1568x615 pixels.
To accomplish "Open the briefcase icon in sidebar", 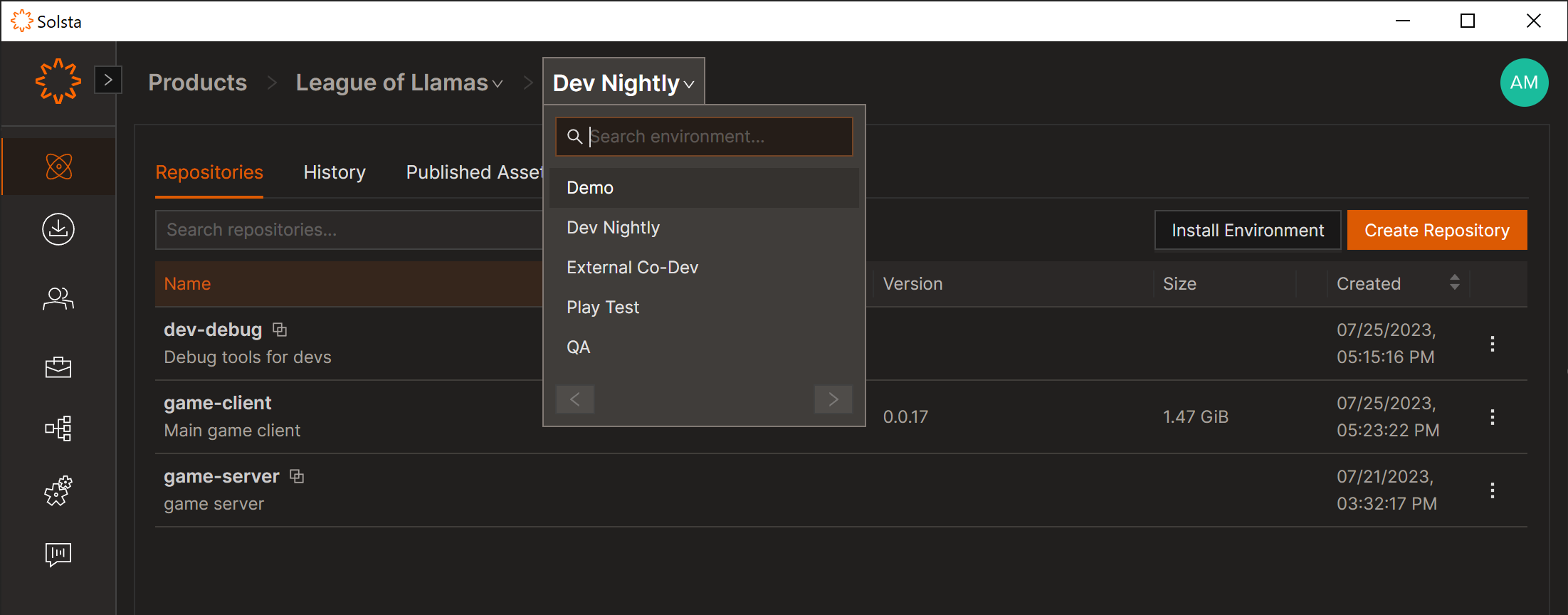I will pyautogui.click(x=58, y=367).
